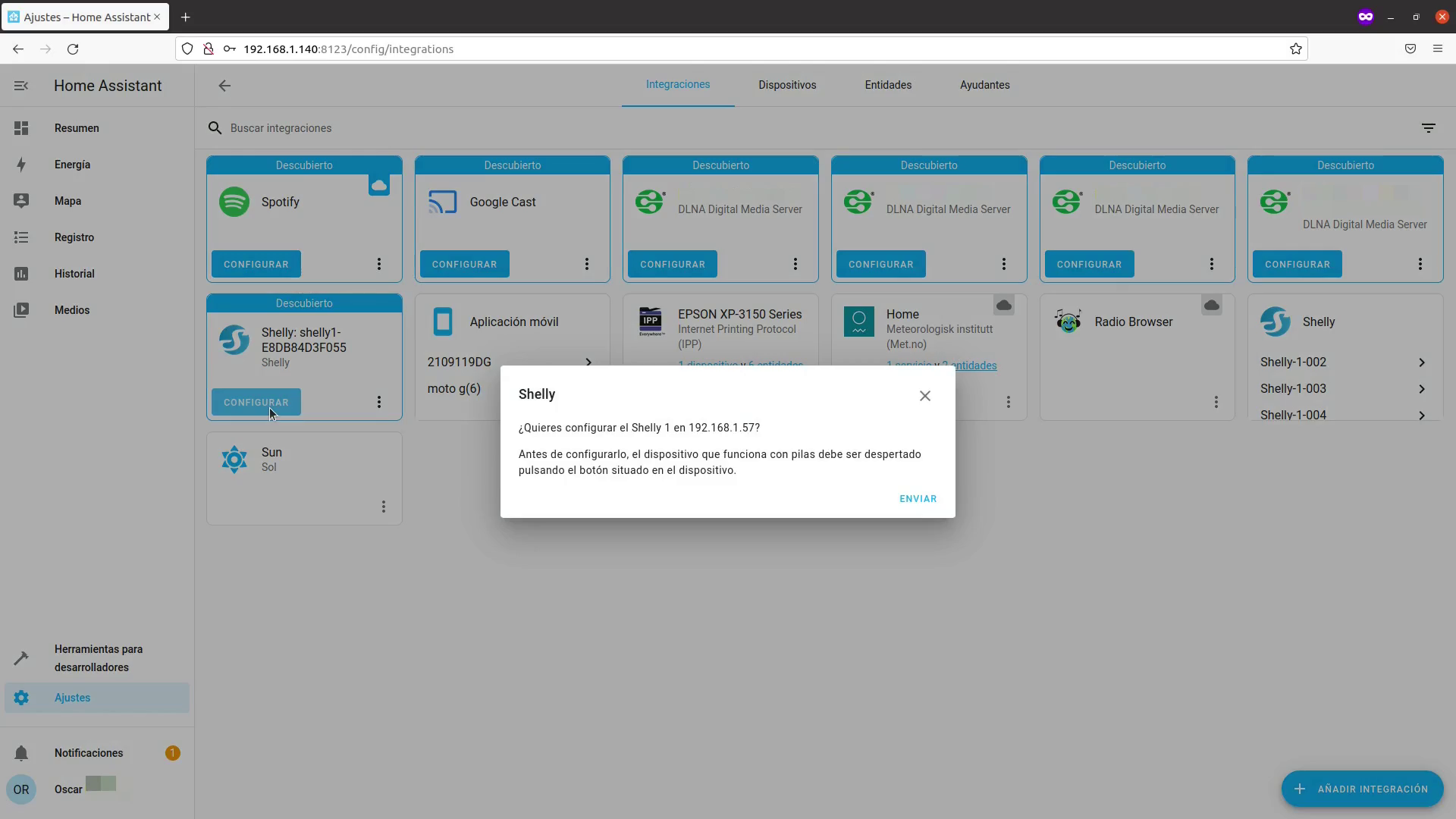Switch to the Dispositivos tab

[x=787, y=85]
